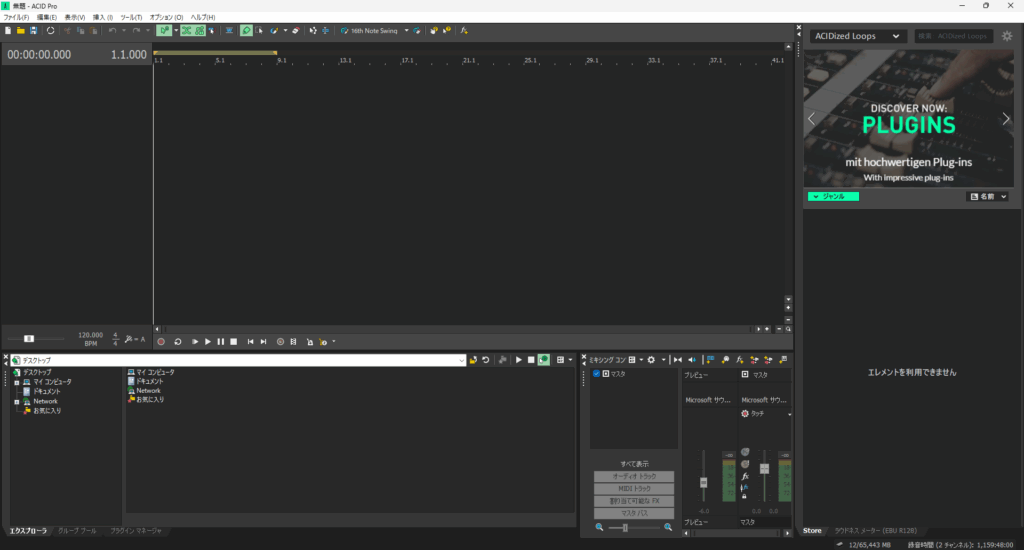This screenshot has width=1024, height=550.
Task: Click the Store settings gear icon
Action: (x=1007, y=36)
